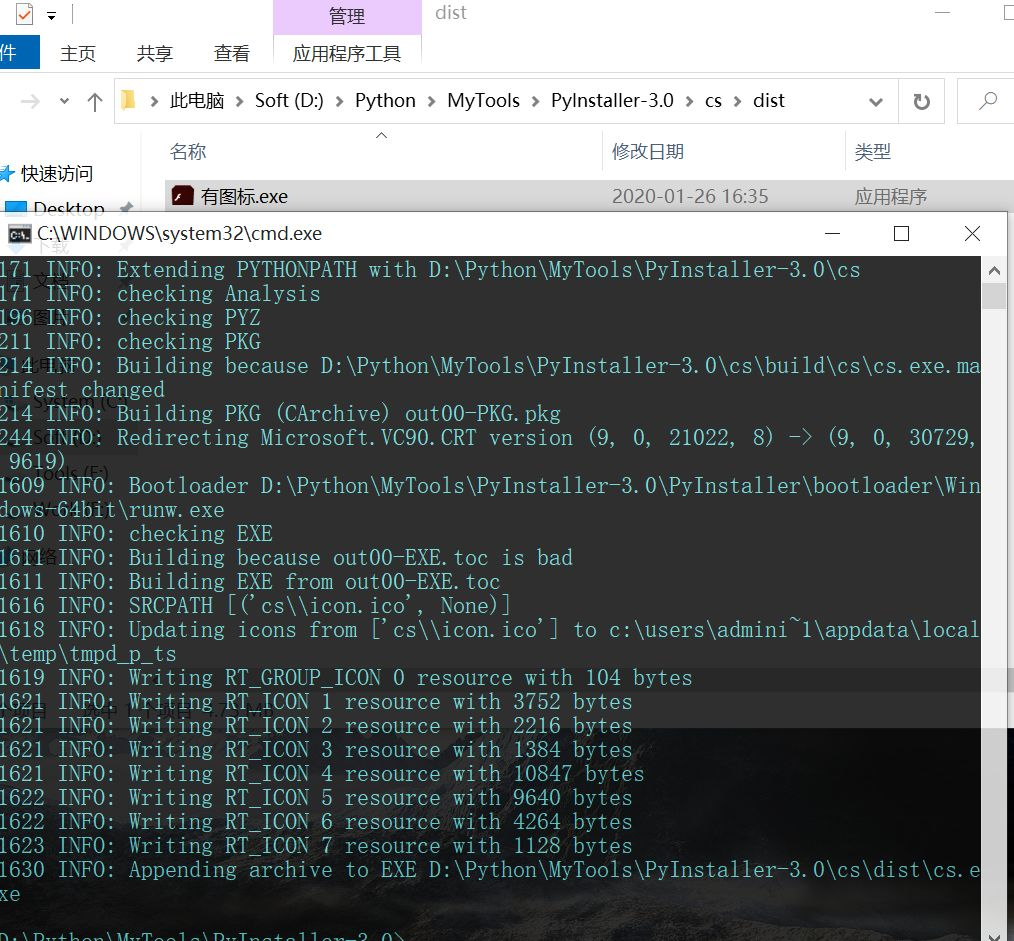
Task: Select the dist breadcrumb segment
Action: click(x=768, y=101)
